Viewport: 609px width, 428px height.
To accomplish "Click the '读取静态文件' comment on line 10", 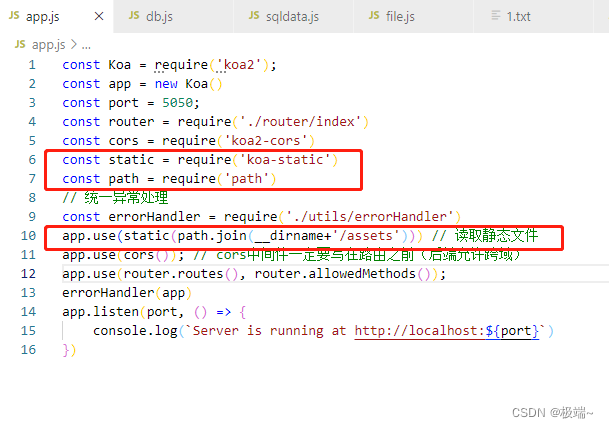I will click(496, 235).
